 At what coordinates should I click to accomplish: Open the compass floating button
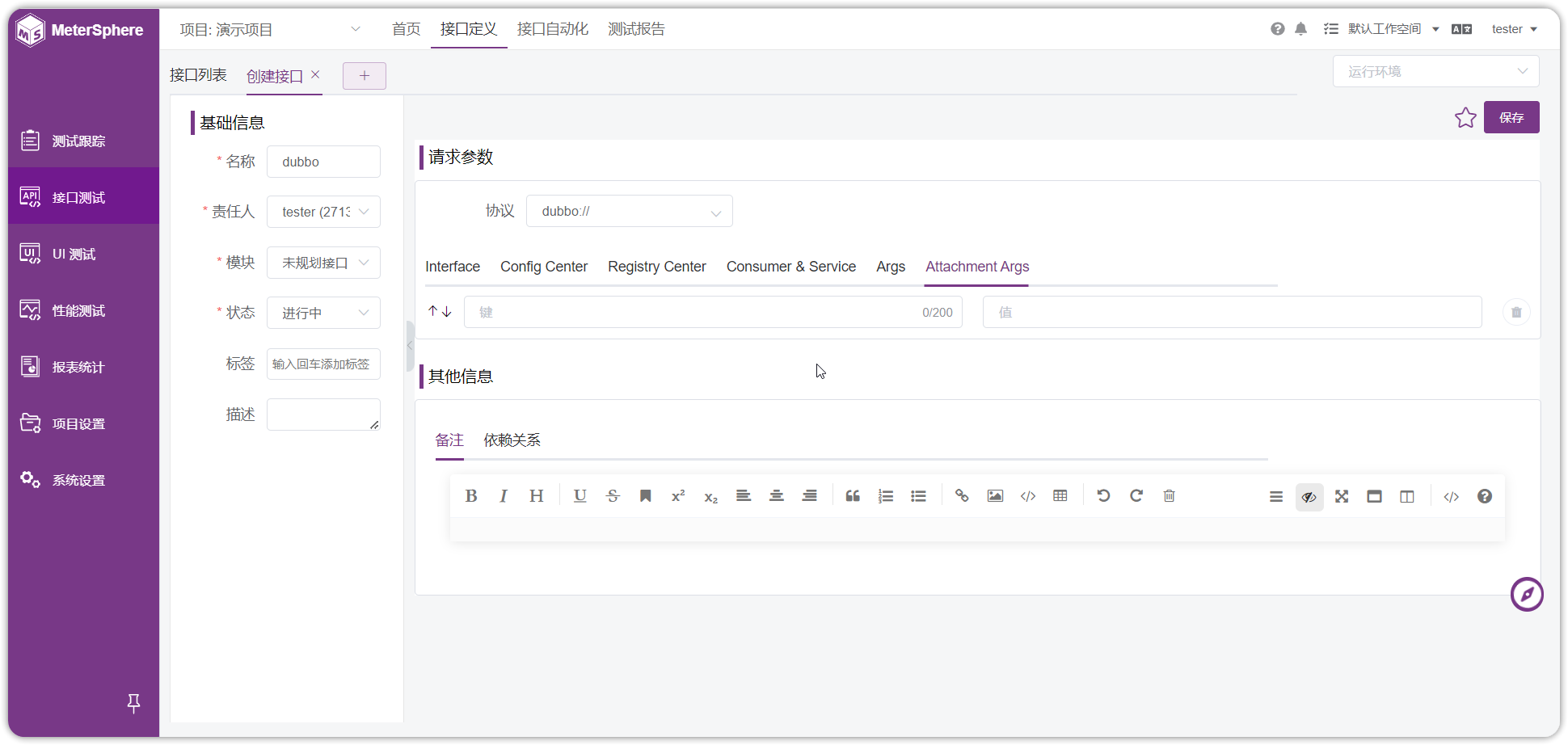1527,595
